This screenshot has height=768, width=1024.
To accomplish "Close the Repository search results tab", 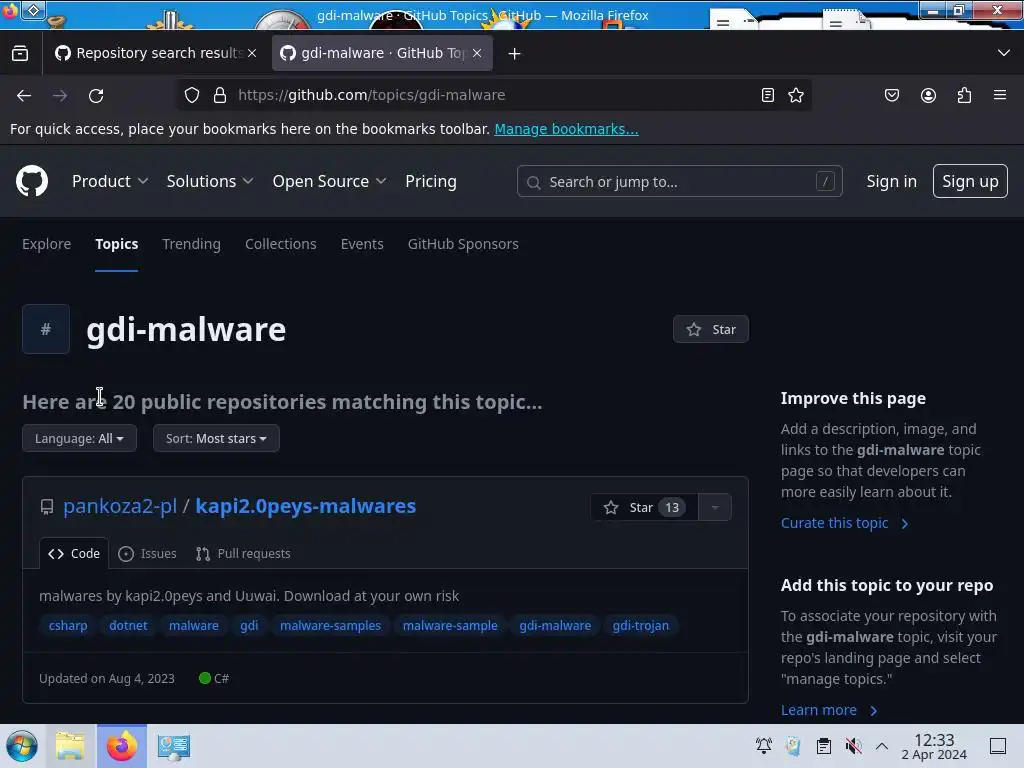I will coord(252,53).
